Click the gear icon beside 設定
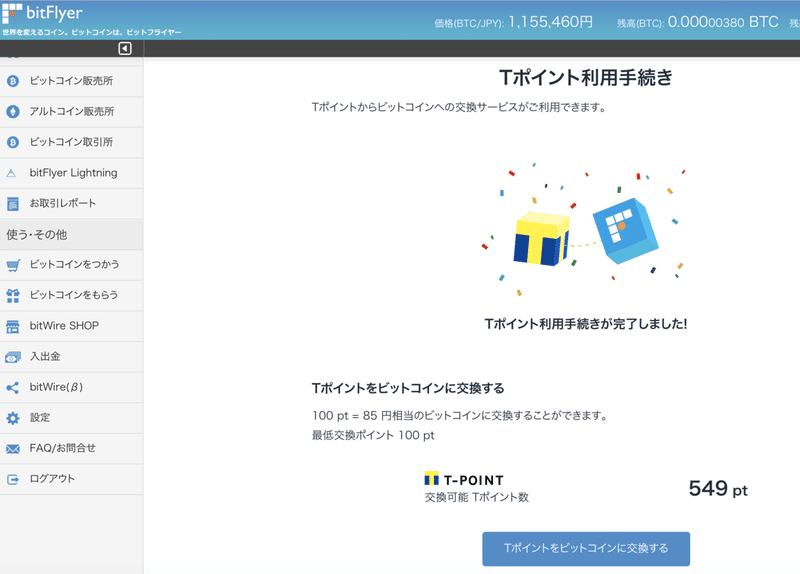This screenshot has height=574, width=800. (13, 418)
